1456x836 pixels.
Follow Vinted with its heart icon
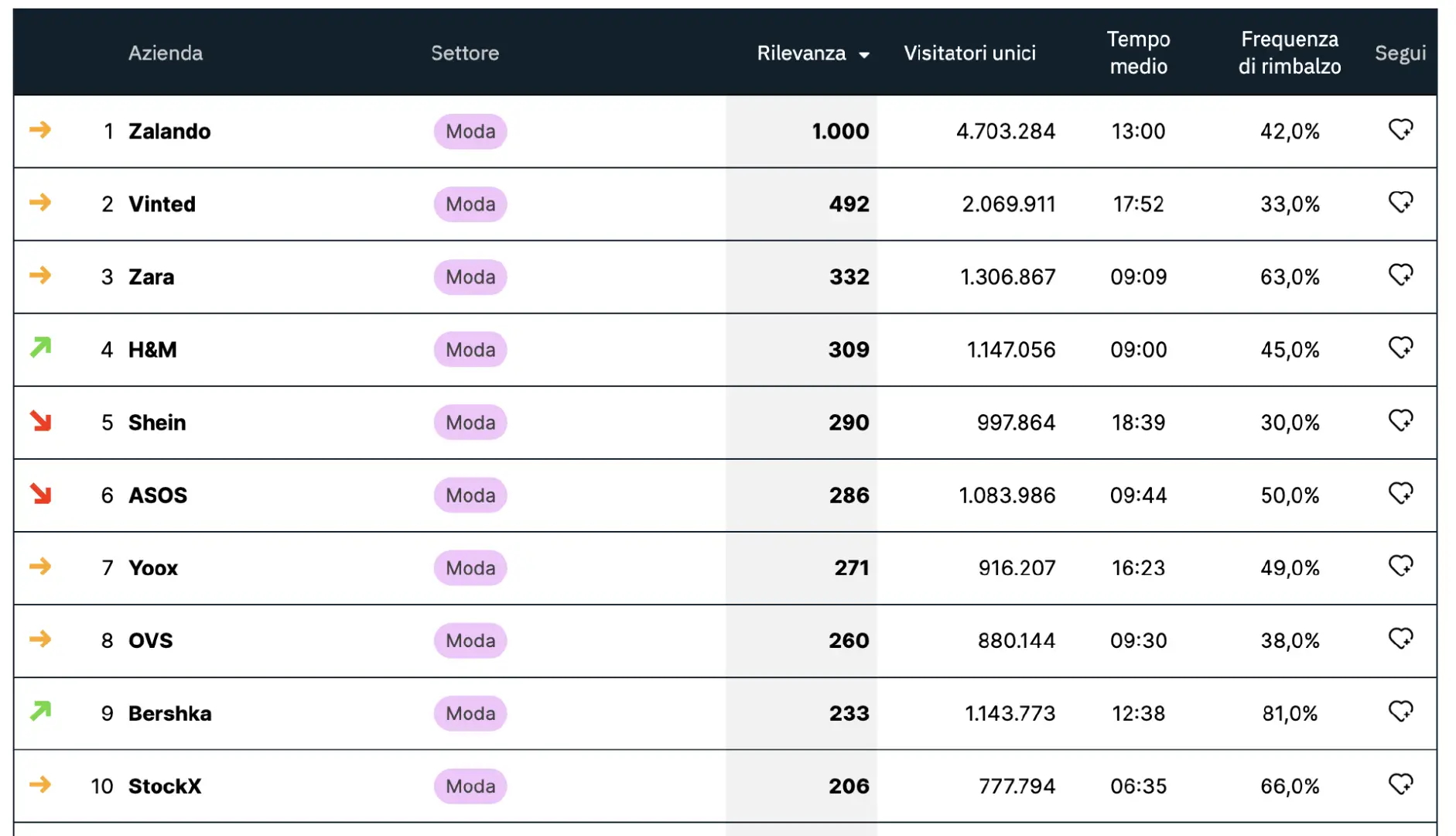(1400, 202)
